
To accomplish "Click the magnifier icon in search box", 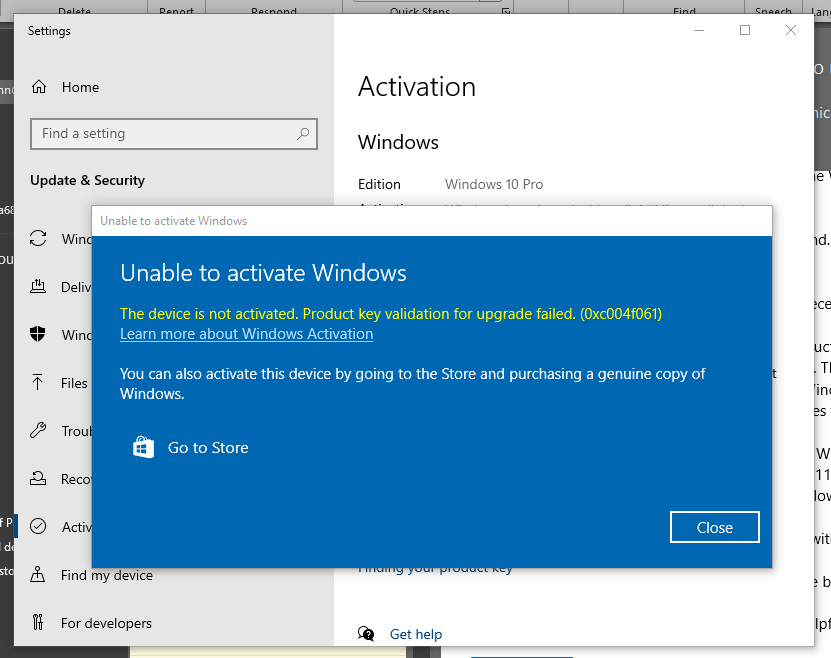I will pos(303,134).
